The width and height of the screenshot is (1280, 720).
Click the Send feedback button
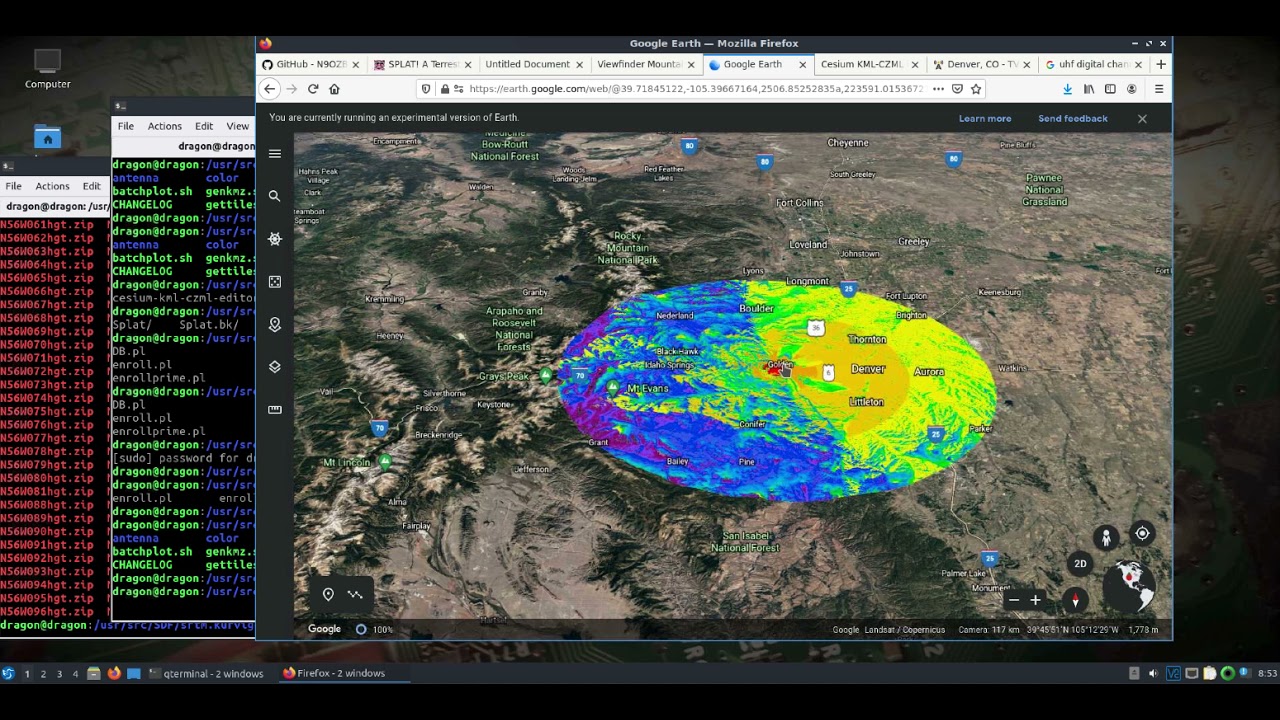click(1072, 118)
